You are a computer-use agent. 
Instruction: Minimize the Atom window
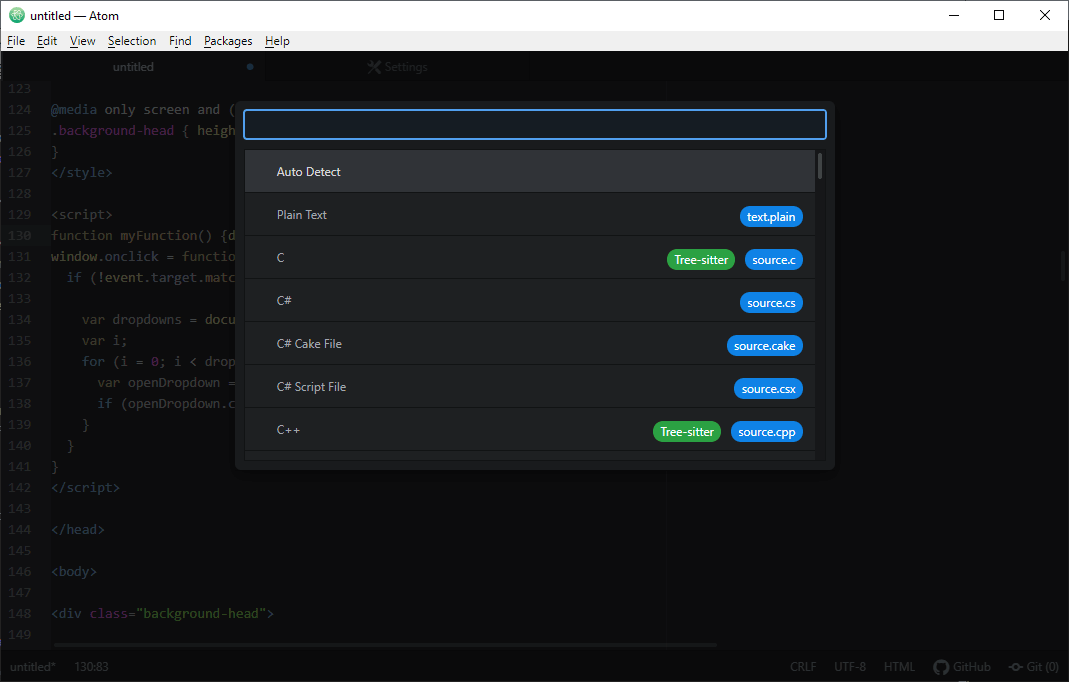tap(954, 15)
